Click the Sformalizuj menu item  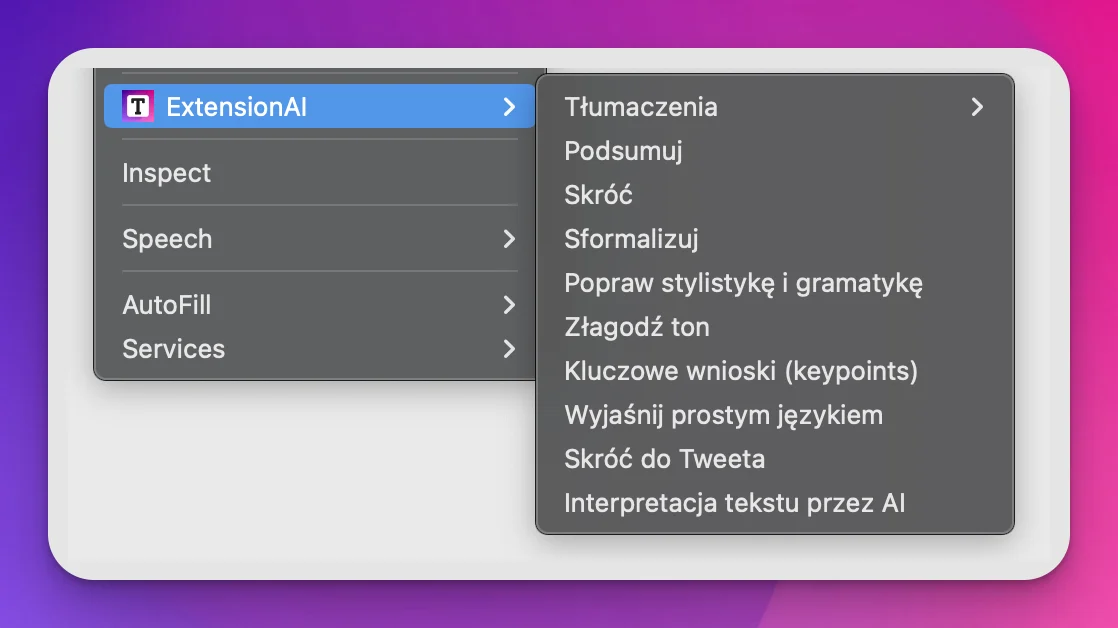tap(631, 239)
